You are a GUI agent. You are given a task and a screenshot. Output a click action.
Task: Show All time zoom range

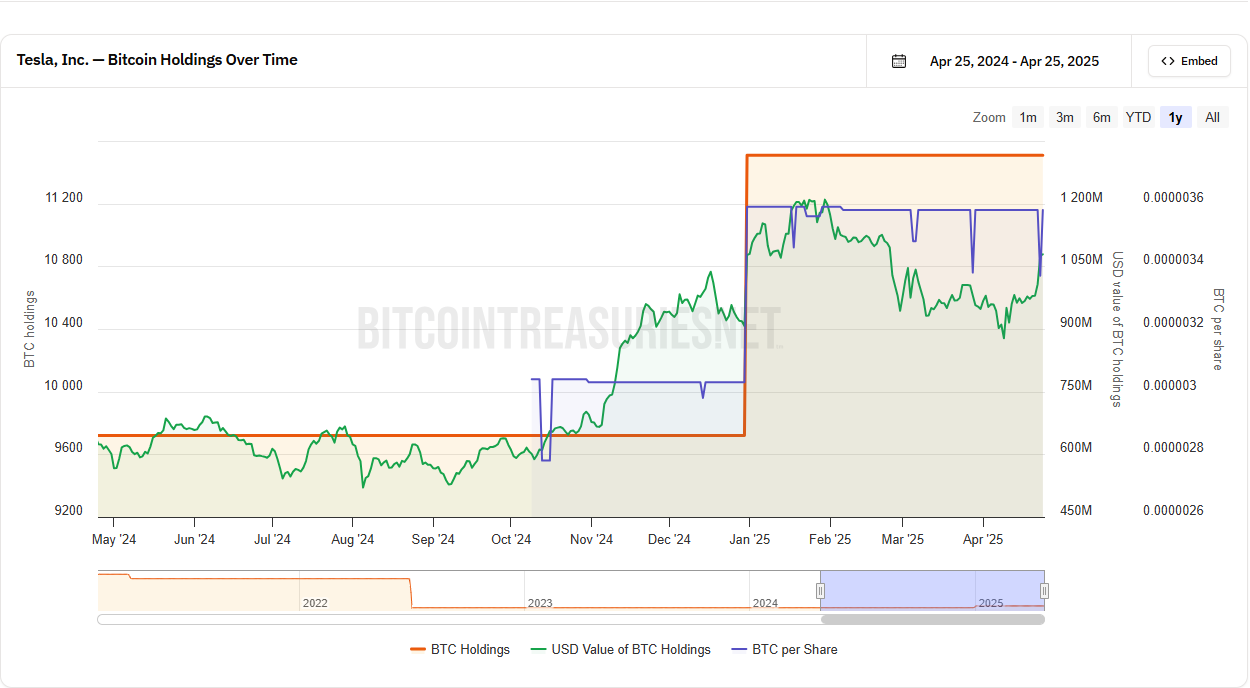[x=1212, y=117]
